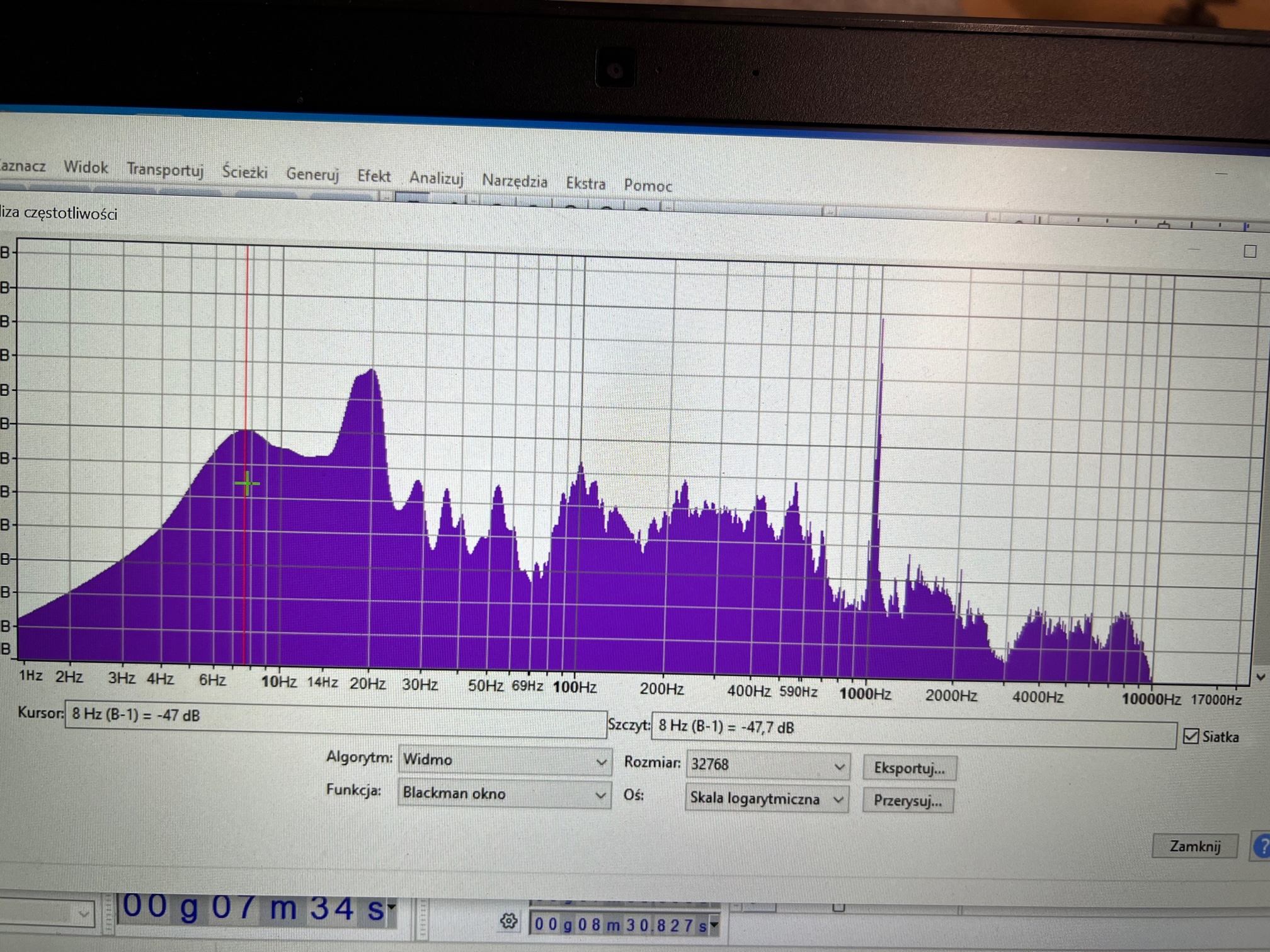Click the gear settings icon near selection time
1270x952 pixels.
pos(508,921)
